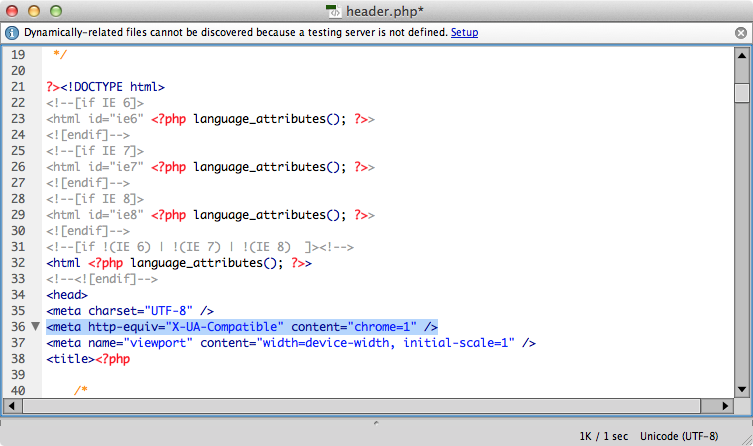Open the Setup link in info bar
This screenshot has height=446, width=753.
pyautogui.click(x=464, y=32)
